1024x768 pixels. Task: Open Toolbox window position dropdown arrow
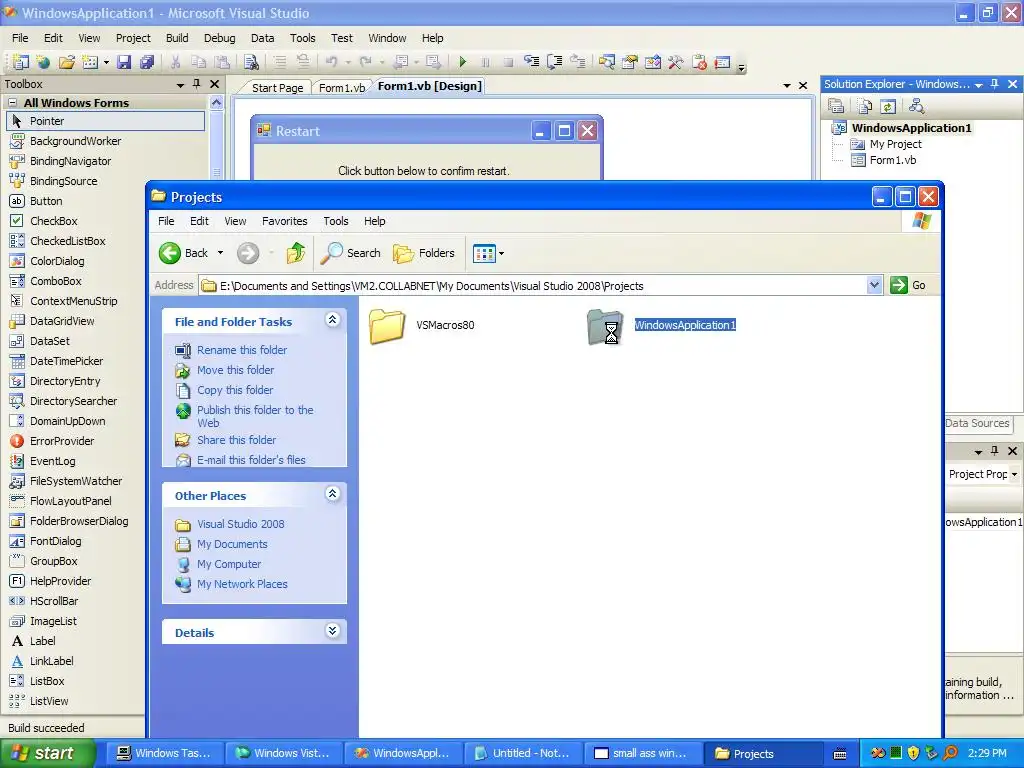click(x=180, y=84)
